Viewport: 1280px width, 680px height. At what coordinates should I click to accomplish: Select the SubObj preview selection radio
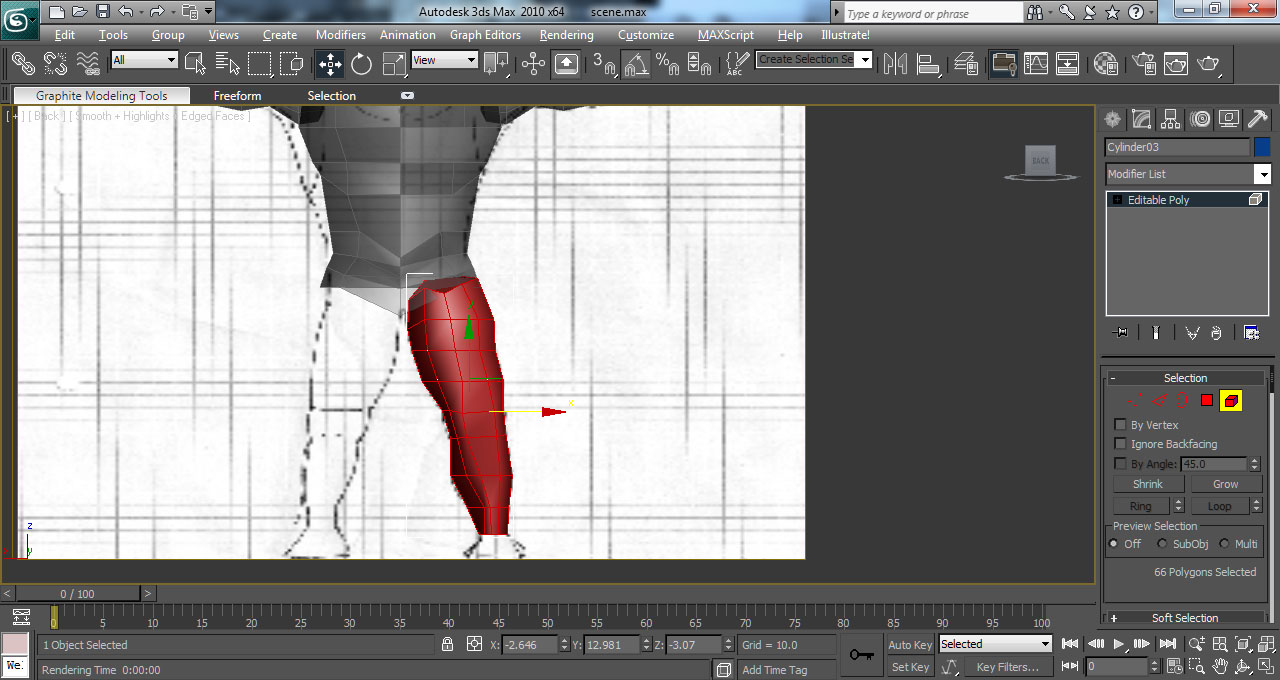point(1162,544)
